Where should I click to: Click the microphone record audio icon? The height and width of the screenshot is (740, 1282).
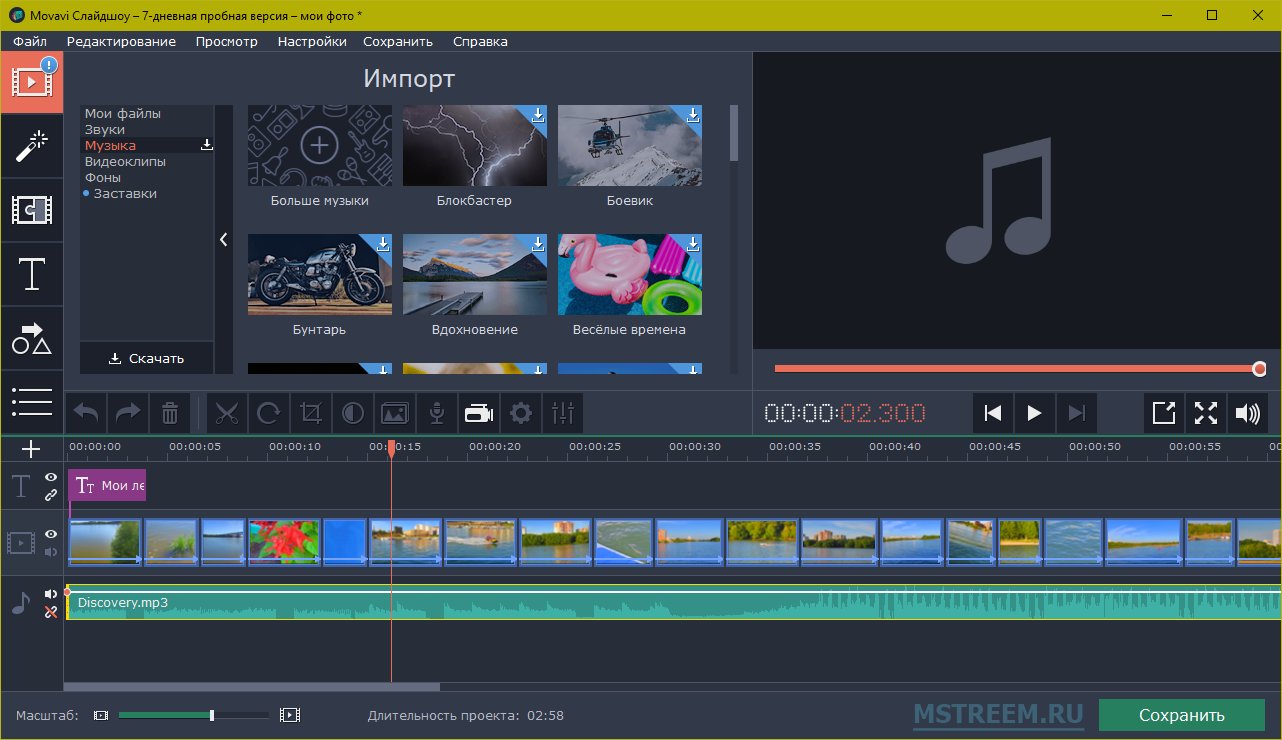click(436, 413)
